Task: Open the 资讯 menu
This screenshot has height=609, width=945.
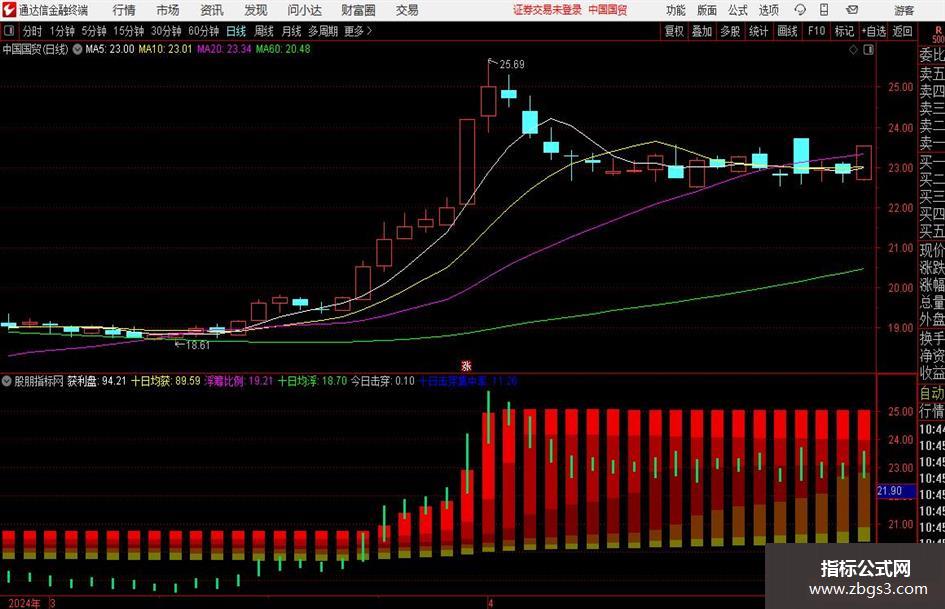Action: (x=212, y=10)
